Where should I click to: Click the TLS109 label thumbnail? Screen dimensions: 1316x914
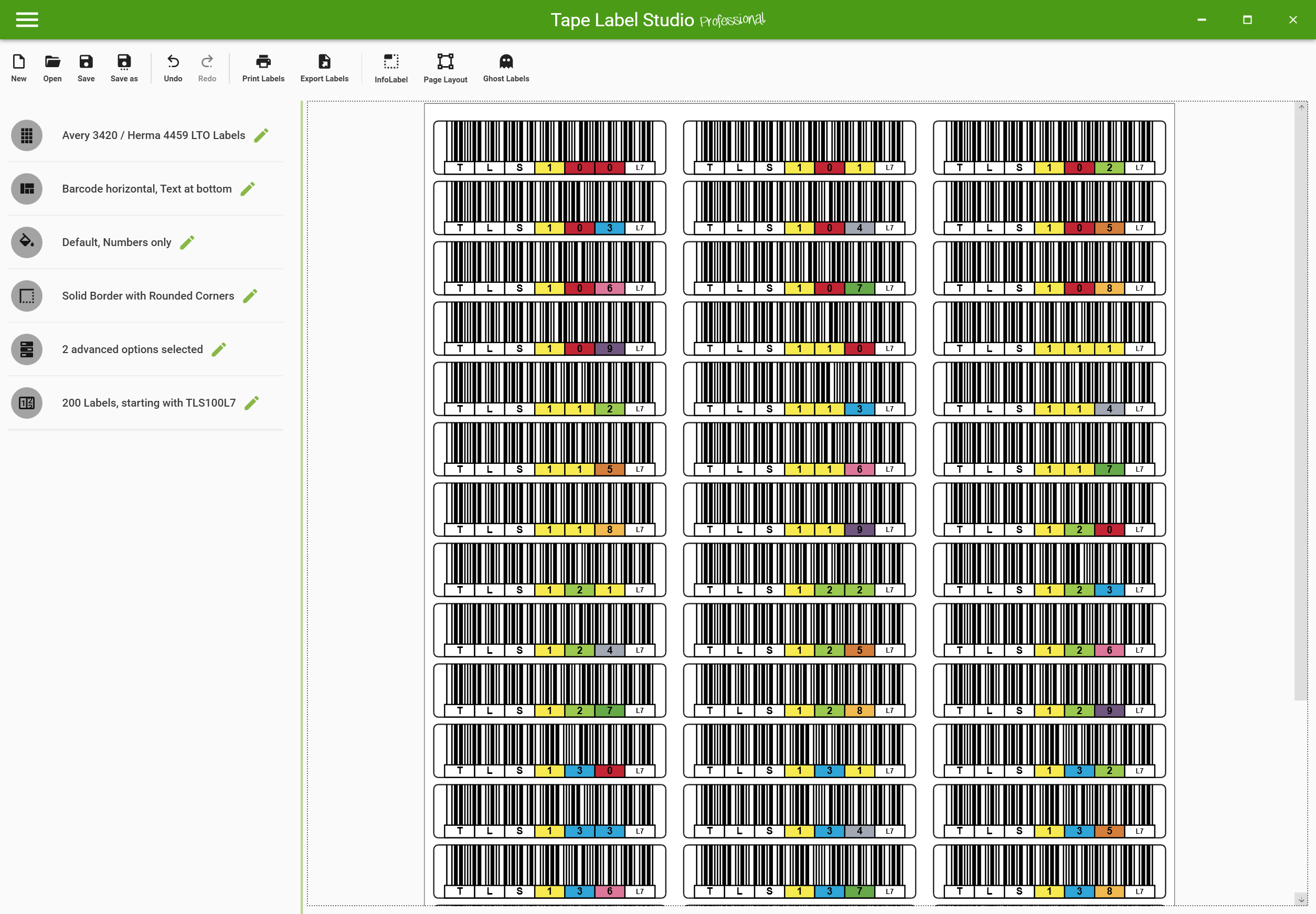pyautogui.click(x=550, y=328)
